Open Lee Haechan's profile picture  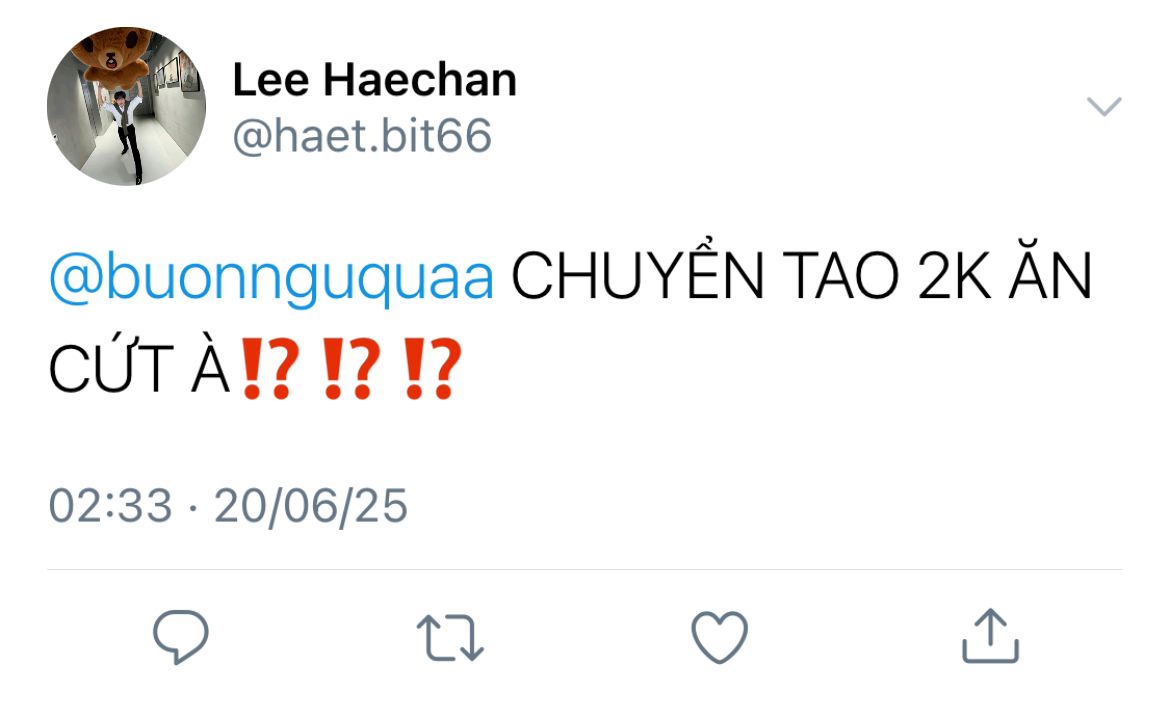126,106
